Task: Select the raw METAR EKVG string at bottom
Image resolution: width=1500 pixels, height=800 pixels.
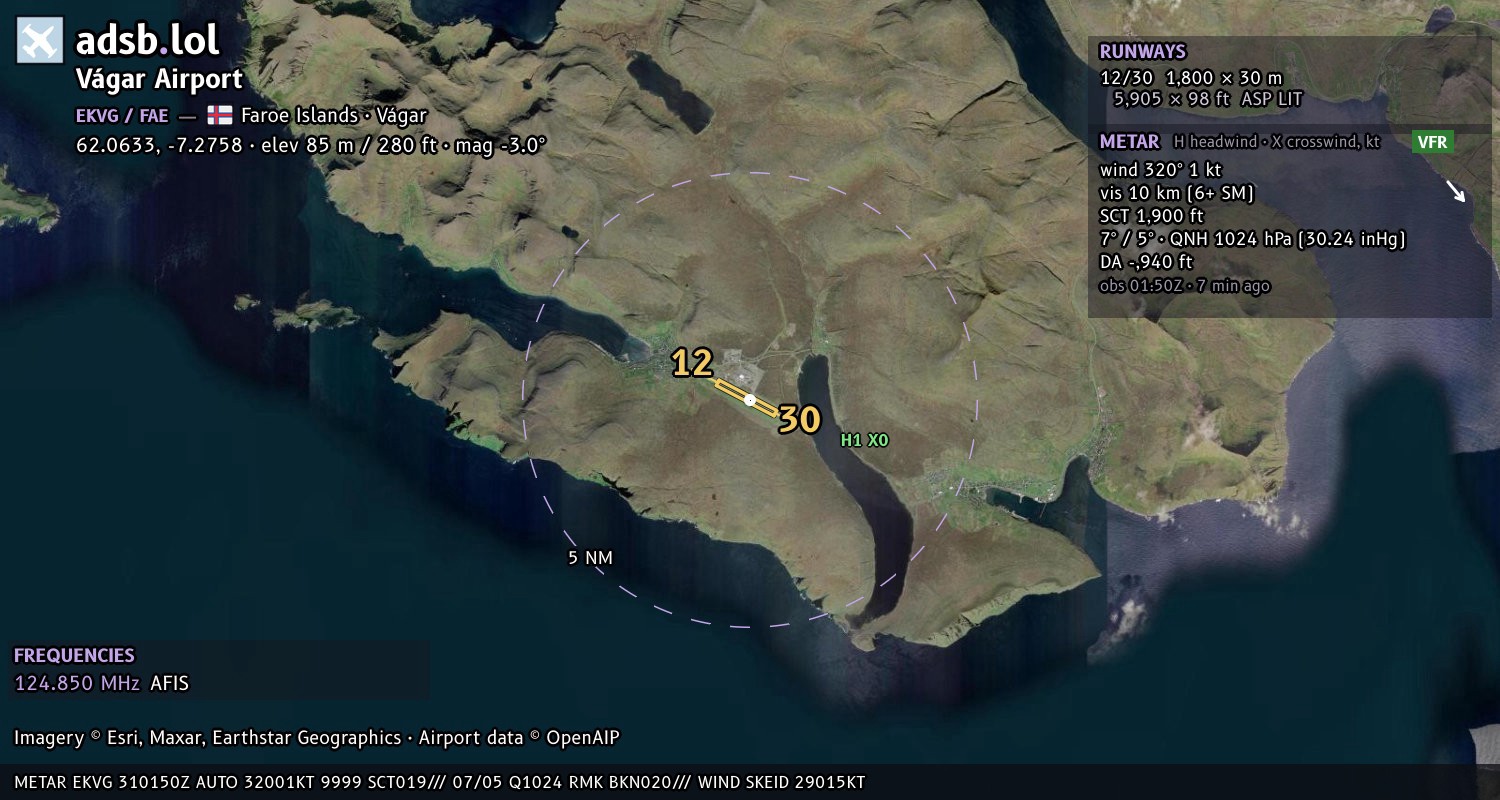Action: tap(440, 782)
